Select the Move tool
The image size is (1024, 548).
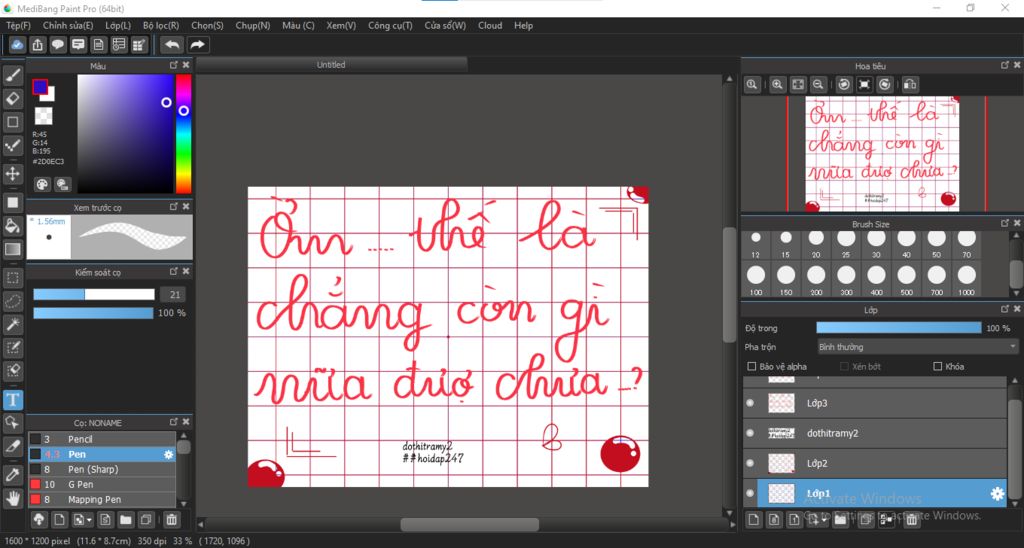click(12, 174)
